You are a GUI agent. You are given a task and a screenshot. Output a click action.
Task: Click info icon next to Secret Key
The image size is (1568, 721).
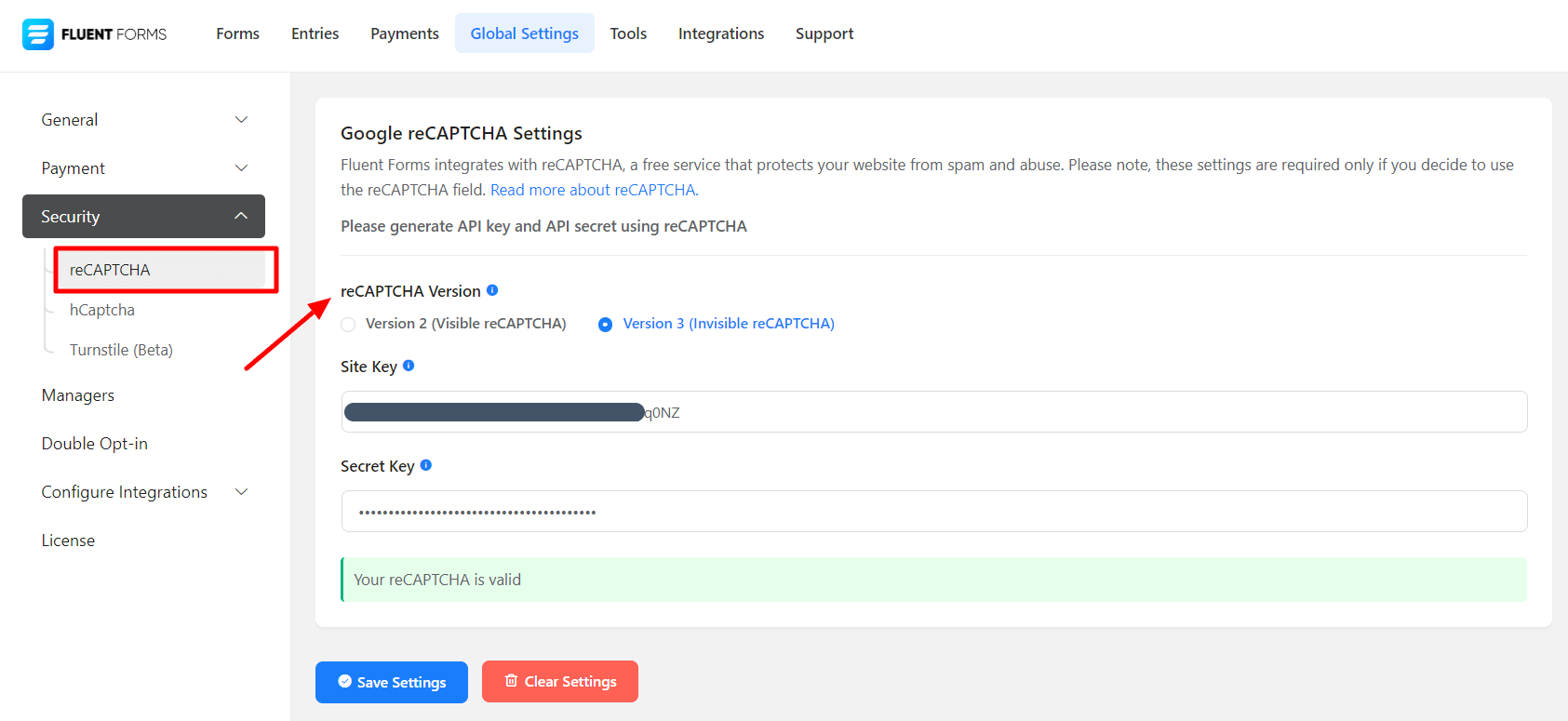pyautogui.click(x=426, y=465)
